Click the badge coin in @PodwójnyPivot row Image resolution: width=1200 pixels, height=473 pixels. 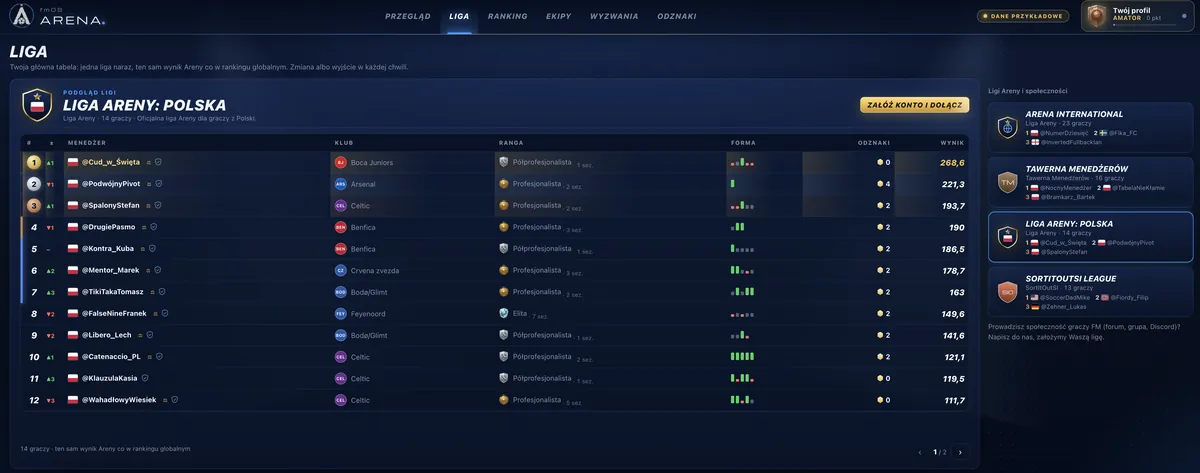(880, 184)
